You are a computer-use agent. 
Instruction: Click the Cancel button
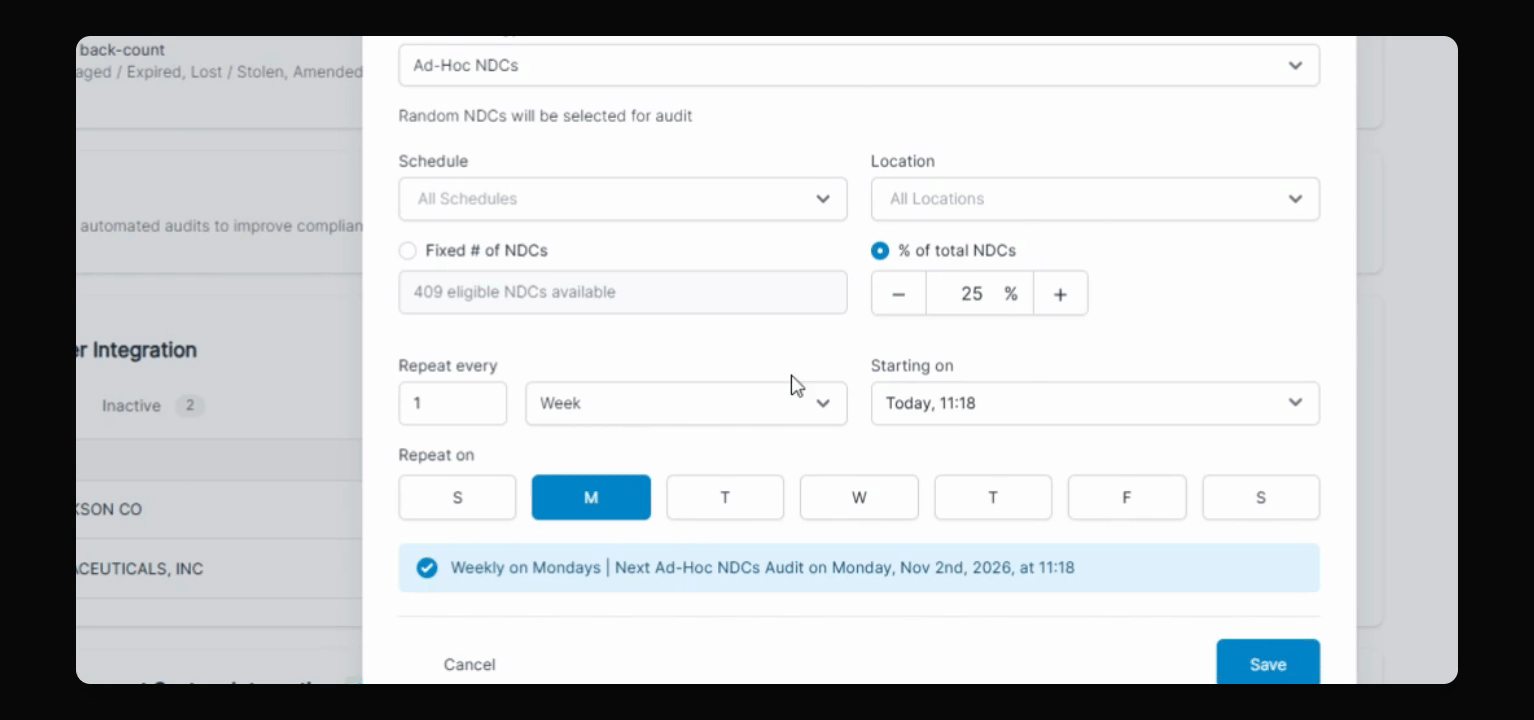click(469, 664)
